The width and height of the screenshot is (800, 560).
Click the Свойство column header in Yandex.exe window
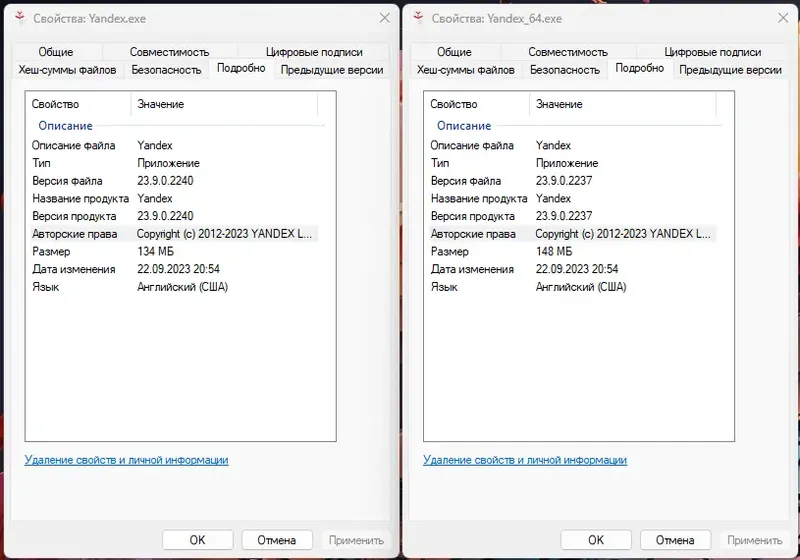(x=78, y=105)
